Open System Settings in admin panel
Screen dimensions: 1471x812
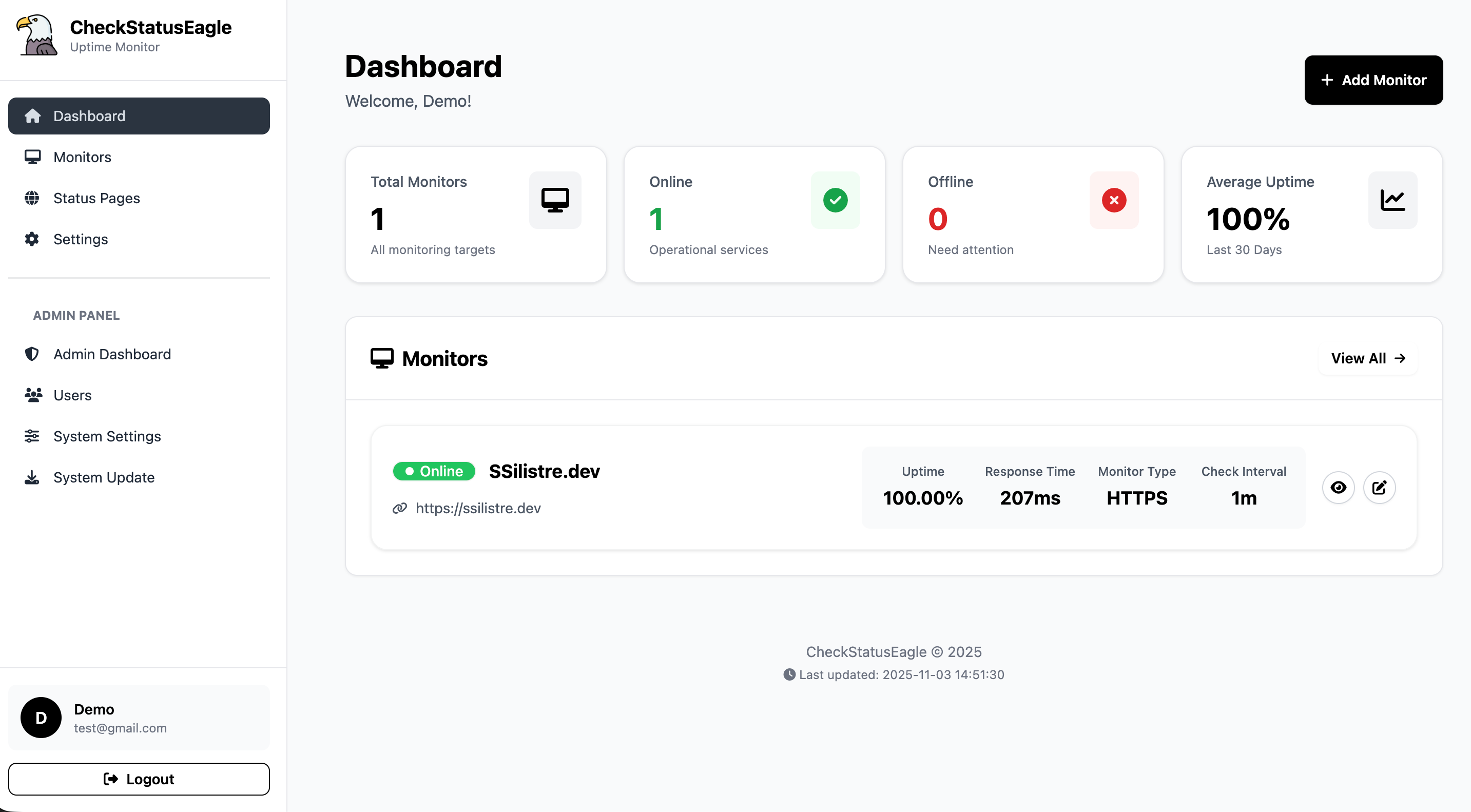(x=107, y=436)
